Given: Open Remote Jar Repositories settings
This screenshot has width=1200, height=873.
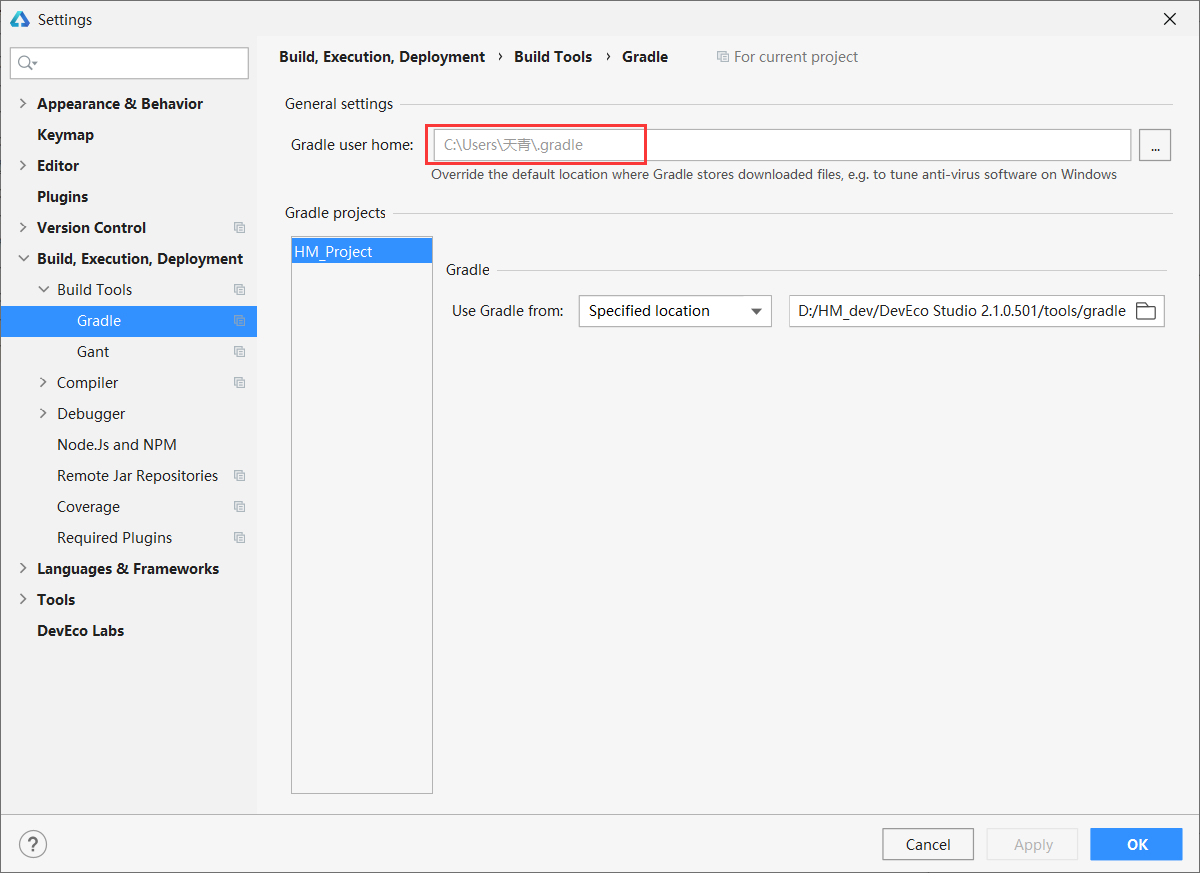Looking at the screenshot, I should click(x=137, y=476).
